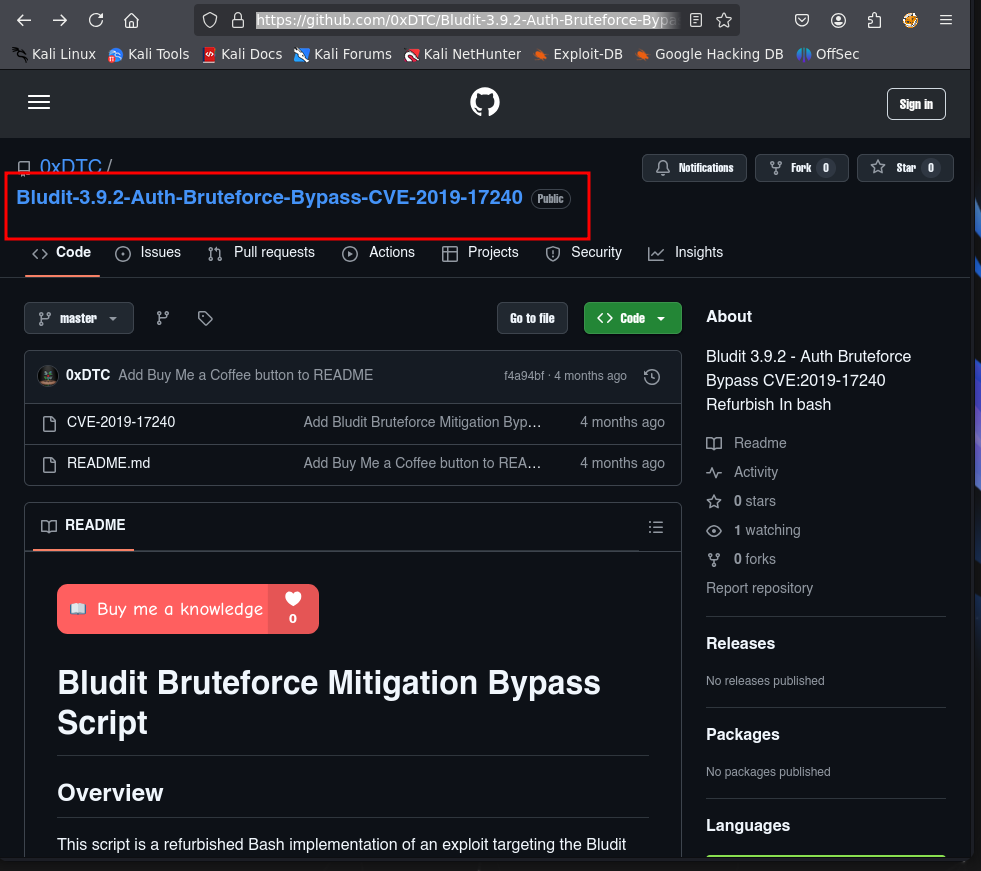The width and height of the screenshot is (981, 871).
Task: Click the Sign in button
Action: [x=916, y=104]
